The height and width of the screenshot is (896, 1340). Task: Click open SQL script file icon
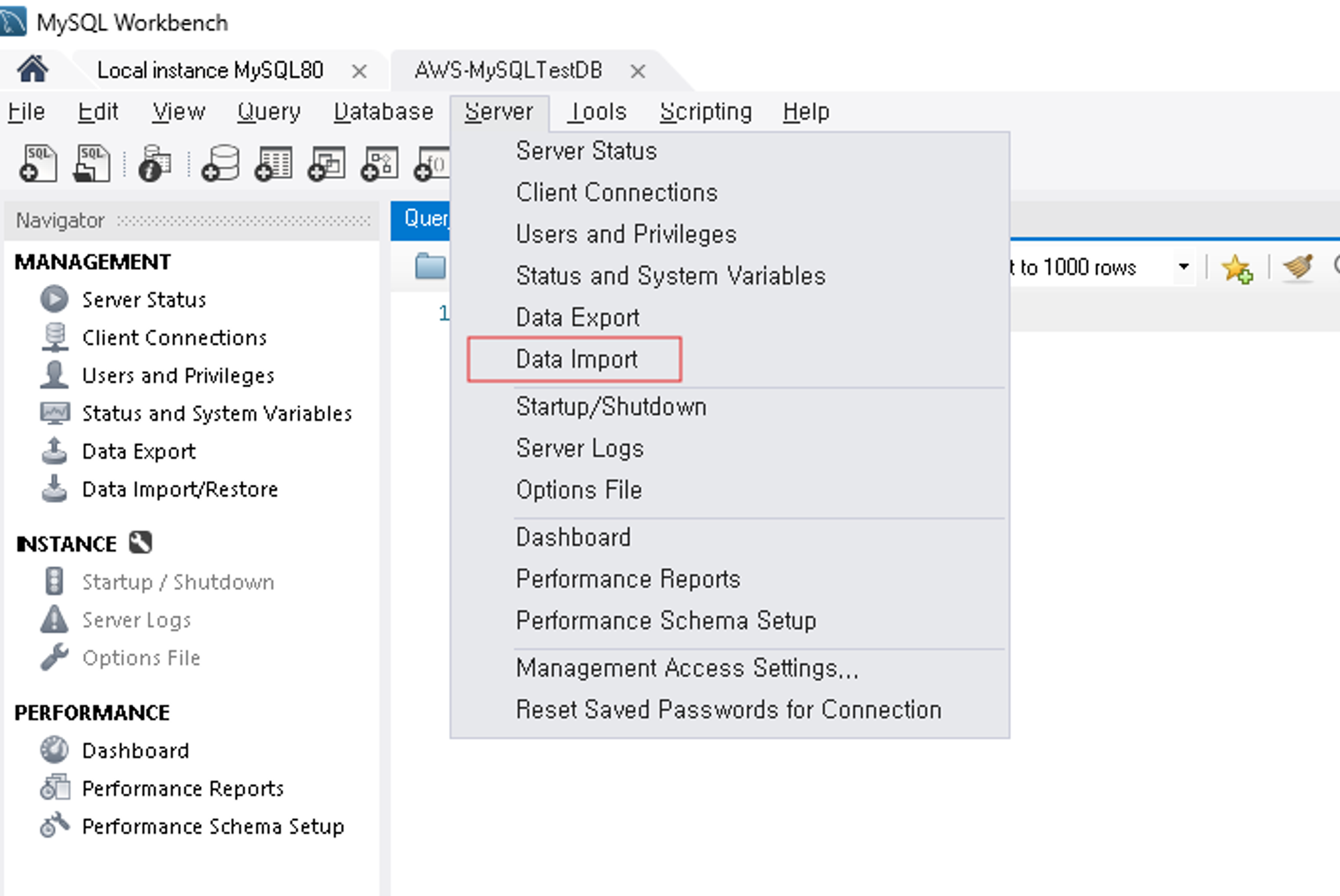point(92,163)
